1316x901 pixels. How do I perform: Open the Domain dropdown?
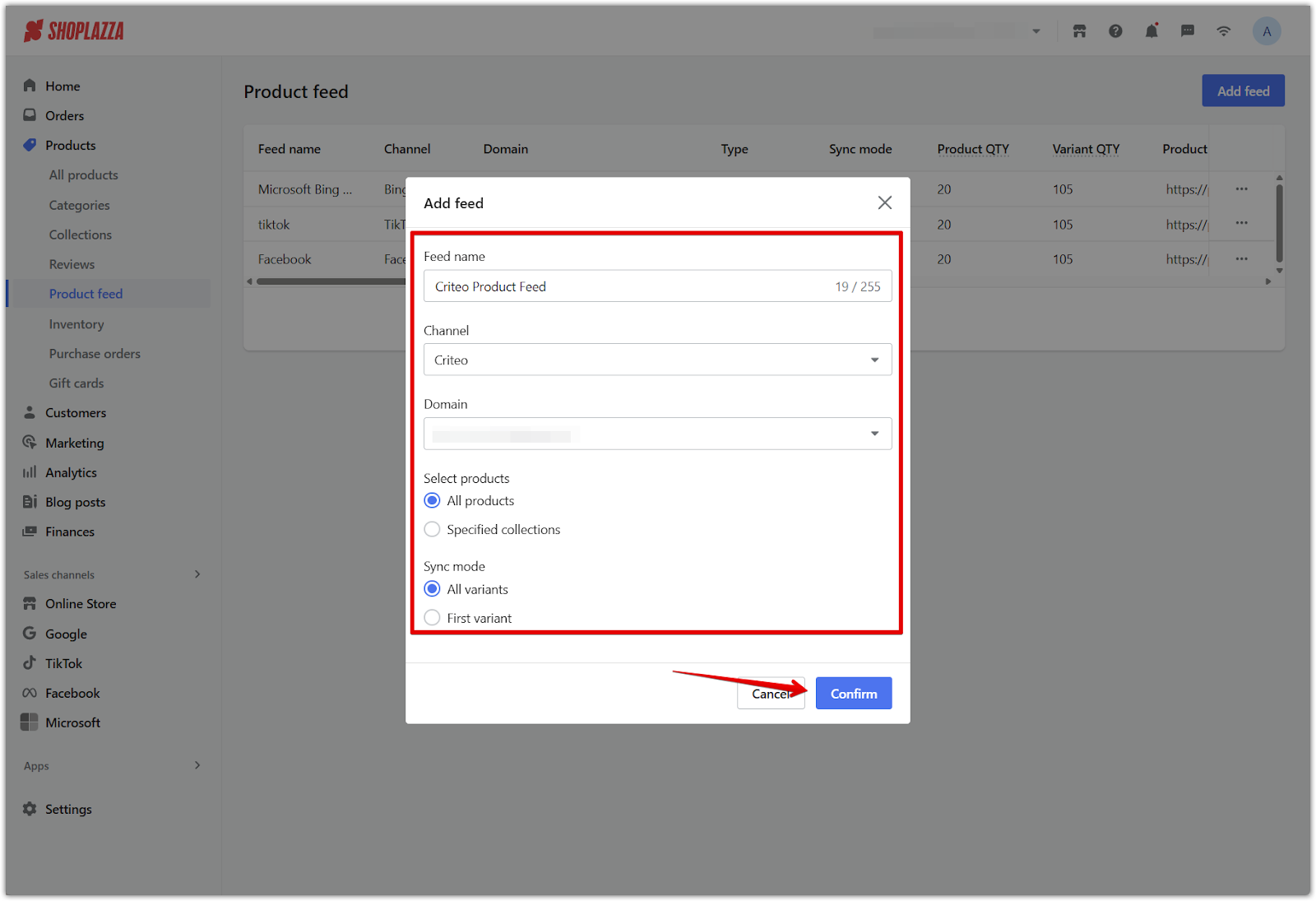pos(658,434)
